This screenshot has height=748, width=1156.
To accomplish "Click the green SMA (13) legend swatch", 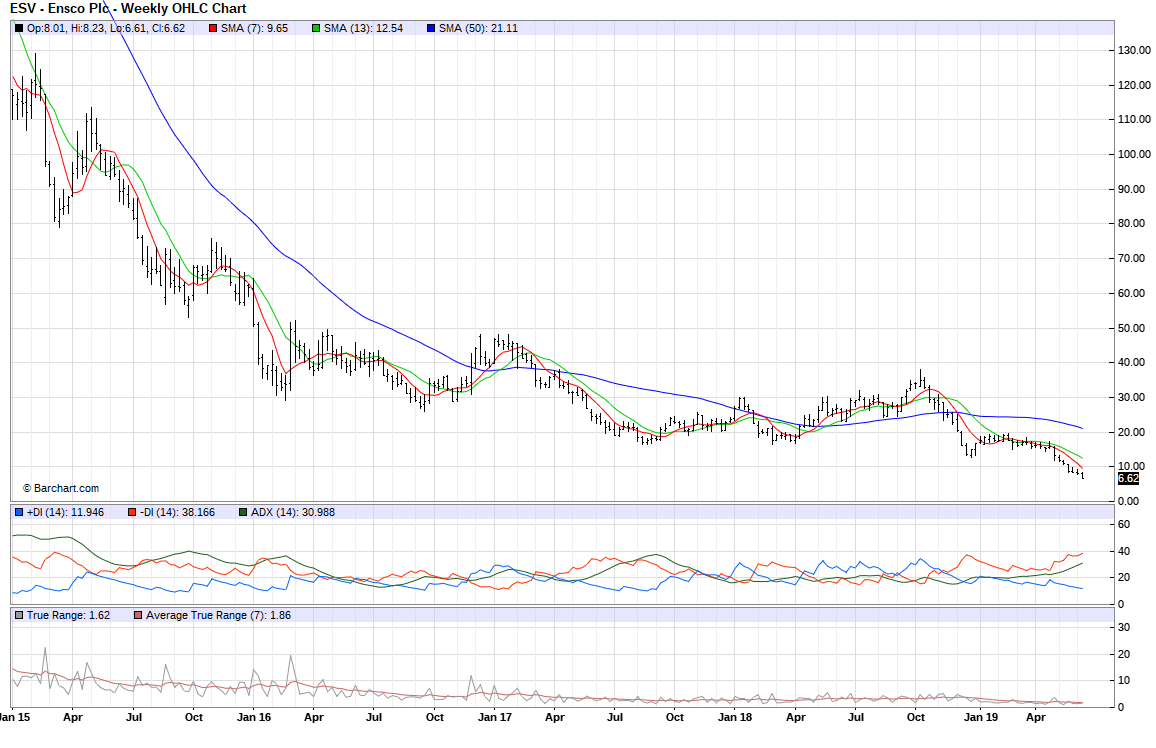I will [316, 29].
